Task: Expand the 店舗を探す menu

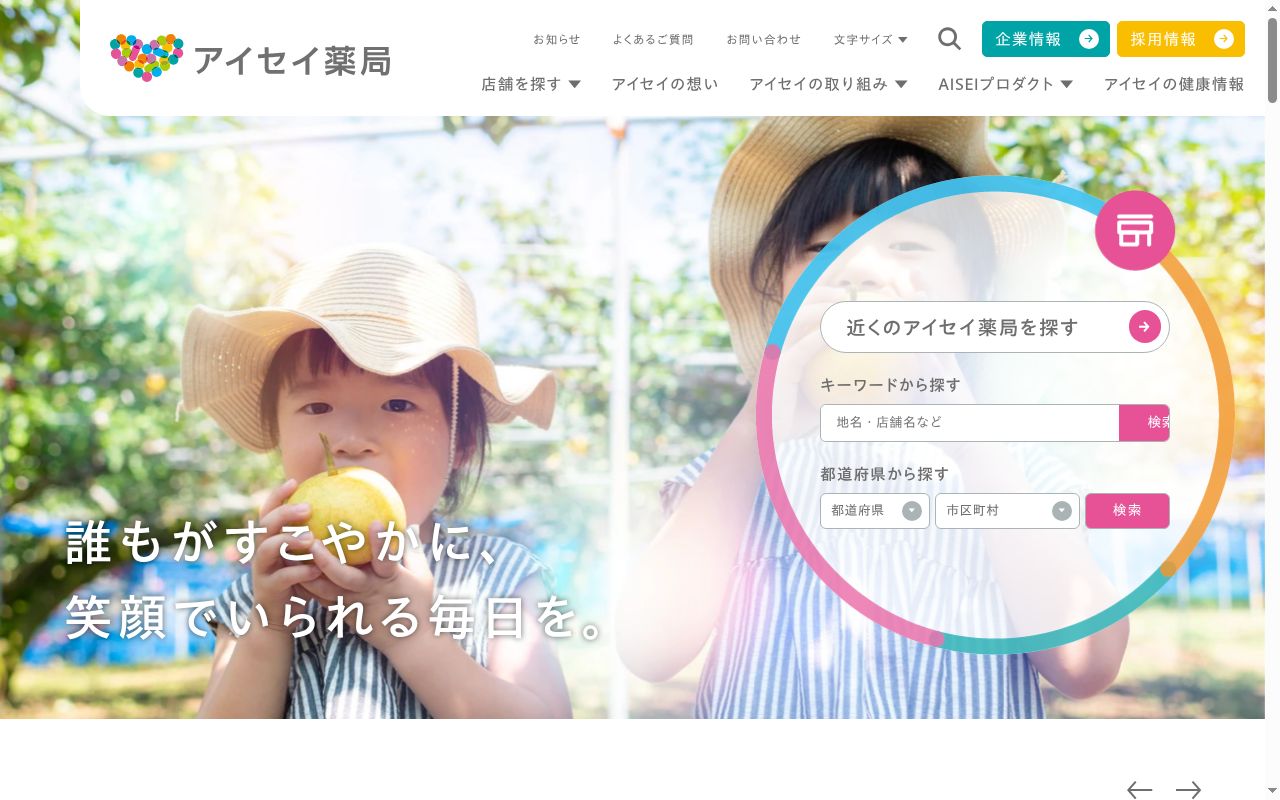Action: pyautogui.click(x=531, y=84)
